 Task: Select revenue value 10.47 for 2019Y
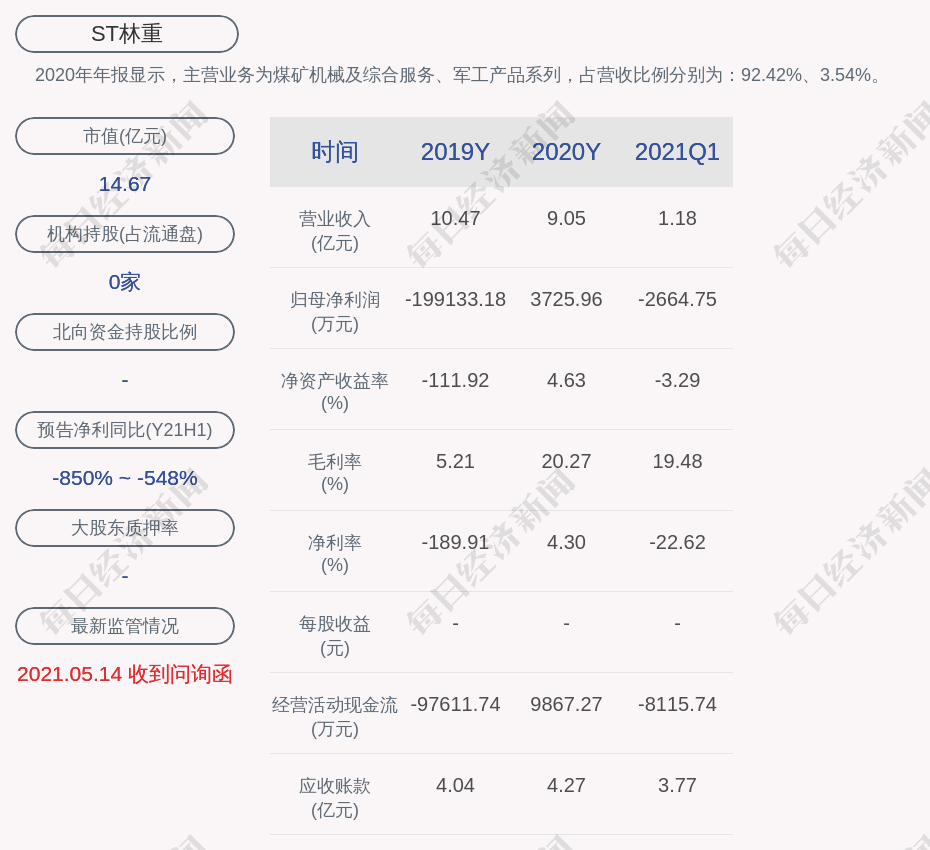click(x=455, y=218)
